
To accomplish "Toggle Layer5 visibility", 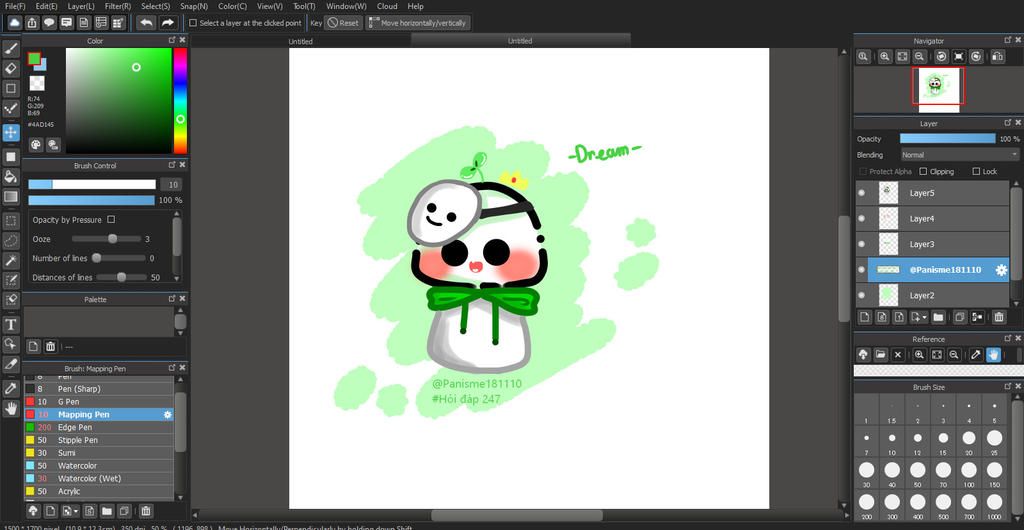I will coord(861,193).
